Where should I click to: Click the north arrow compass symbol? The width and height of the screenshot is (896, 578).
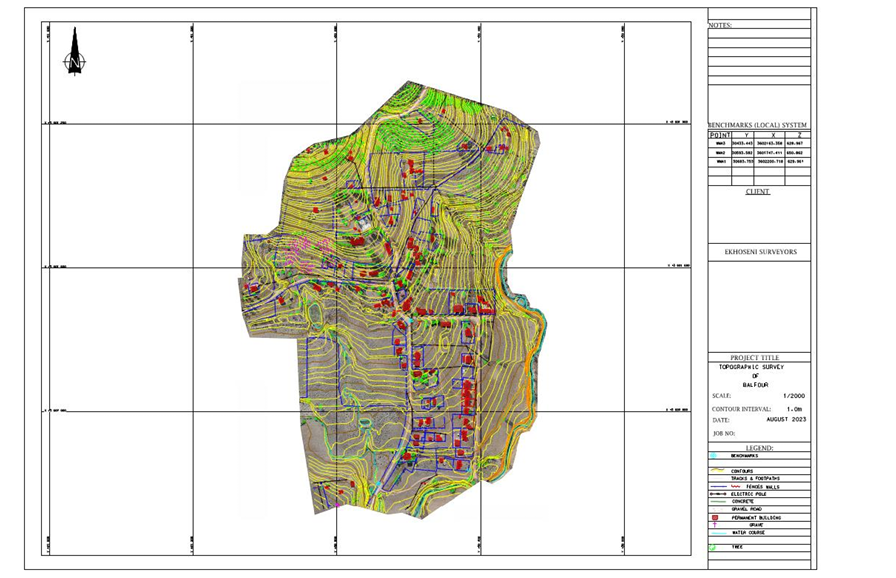click(x=74, y=52)
